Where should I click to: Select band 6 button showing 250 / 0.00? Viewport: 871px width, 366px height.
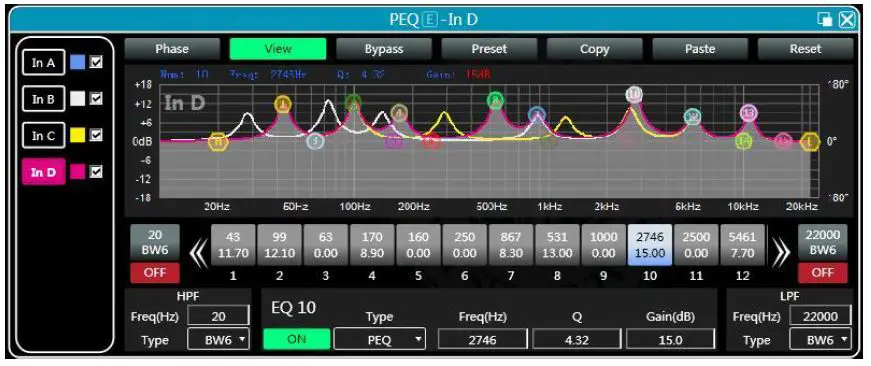point(464,245)
